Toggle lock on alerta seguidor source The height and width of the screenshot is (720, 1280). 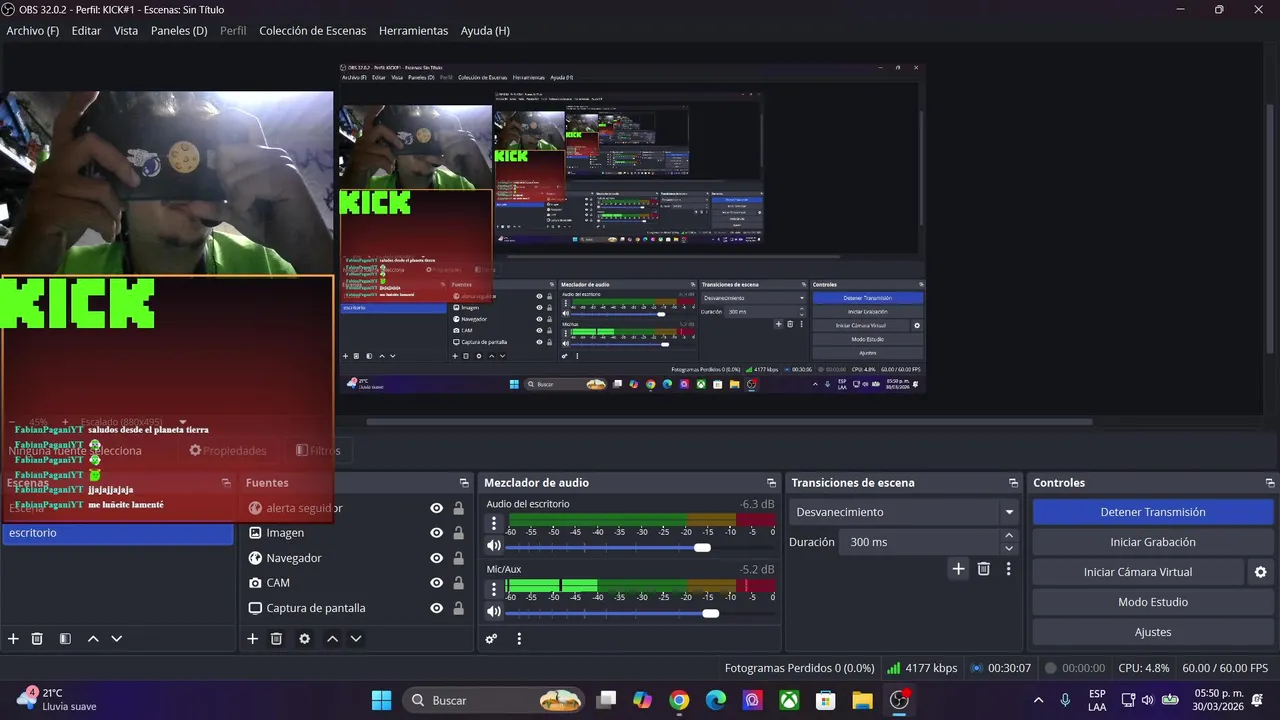459,508
